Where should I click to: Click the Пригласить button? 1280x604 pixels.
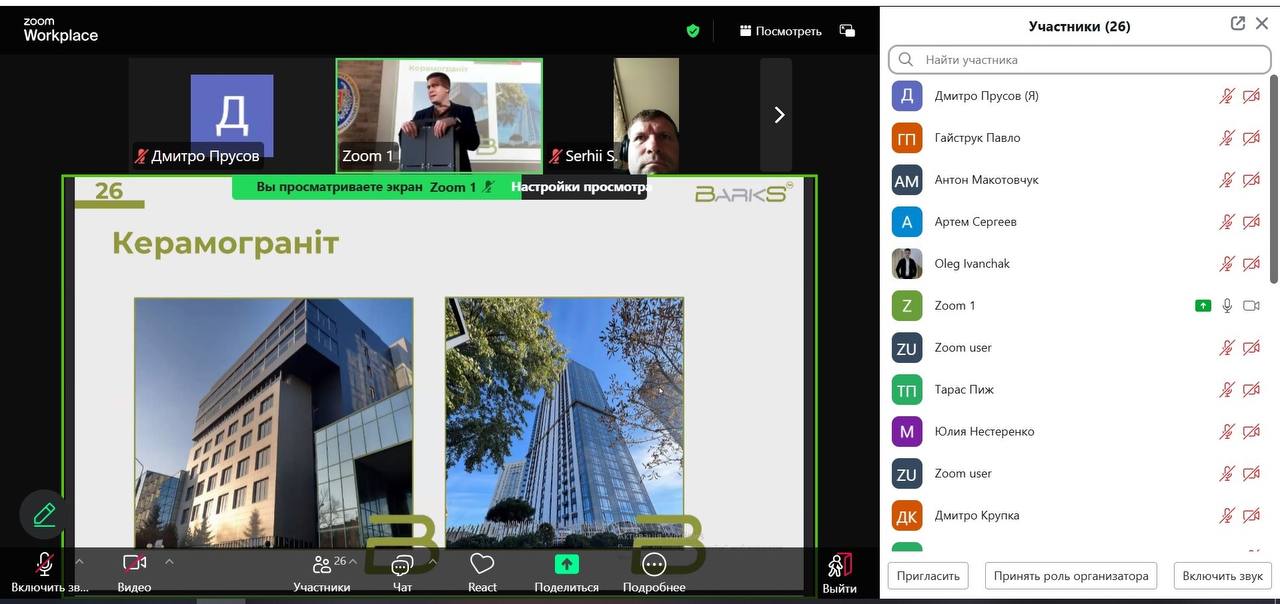pyautogui.click(x=928, y=576)
